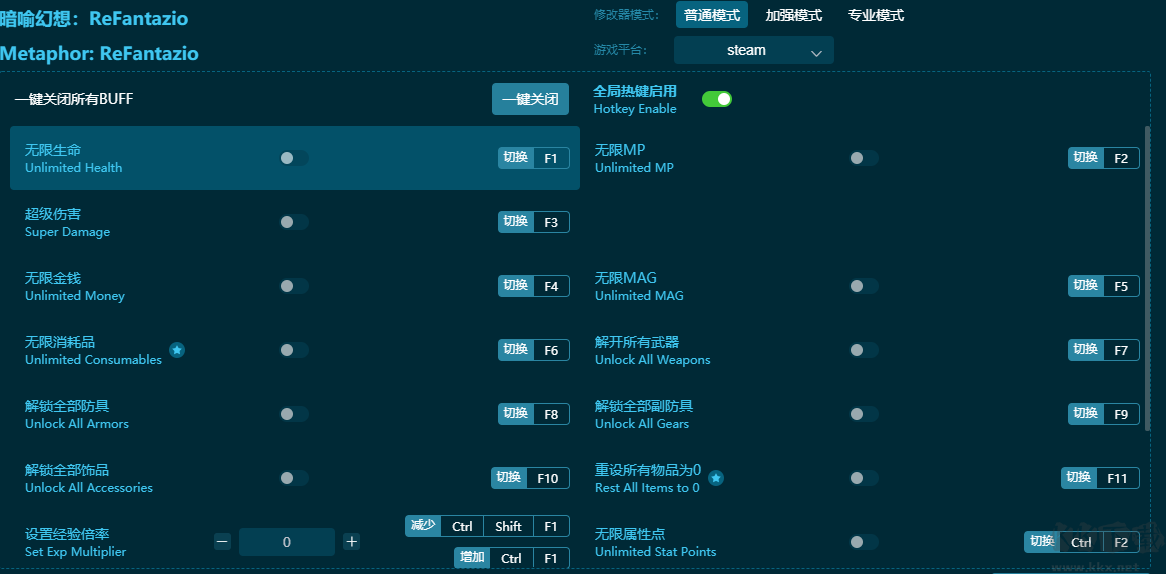
Task: Switch to 加强模式 mode tab
Action: [x=793, y=15]
